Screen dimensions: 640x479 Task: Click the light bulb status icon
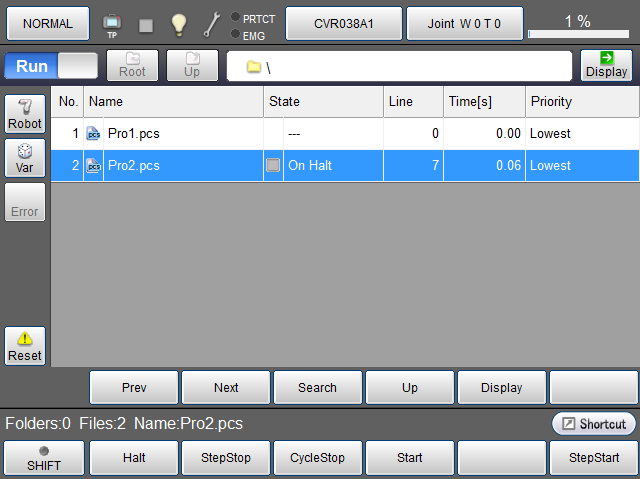point(179,24)
